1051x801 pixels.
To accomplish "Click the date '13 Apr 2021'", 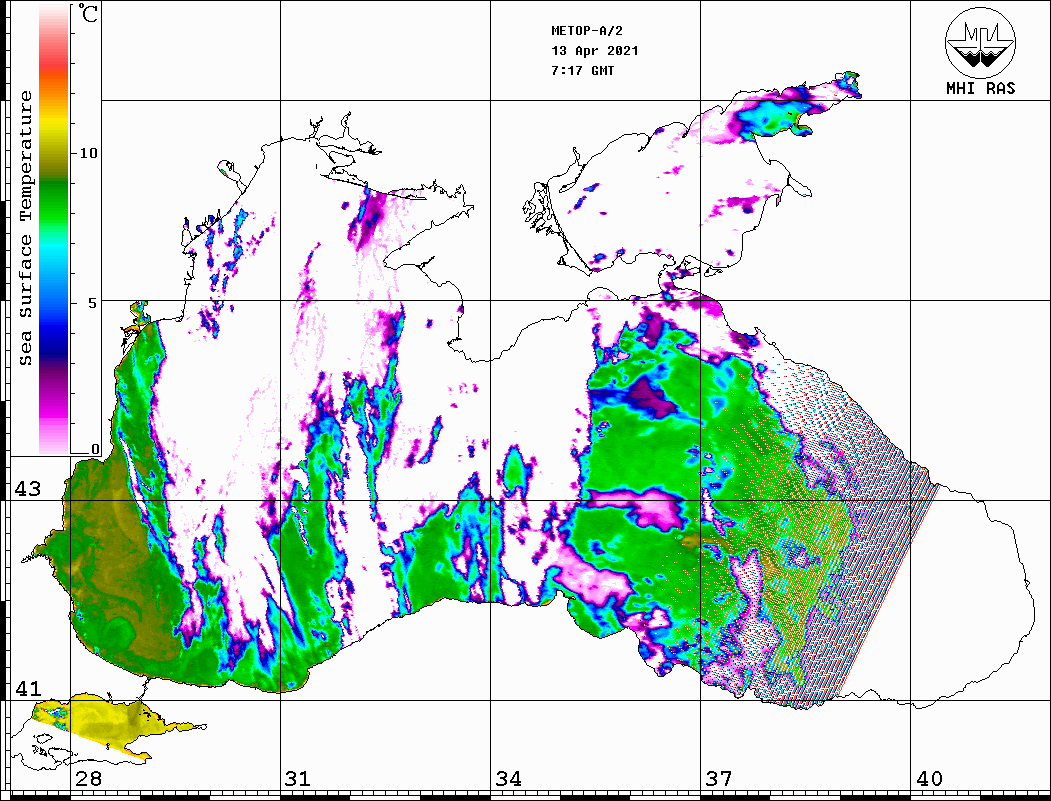I will (595, 51).
